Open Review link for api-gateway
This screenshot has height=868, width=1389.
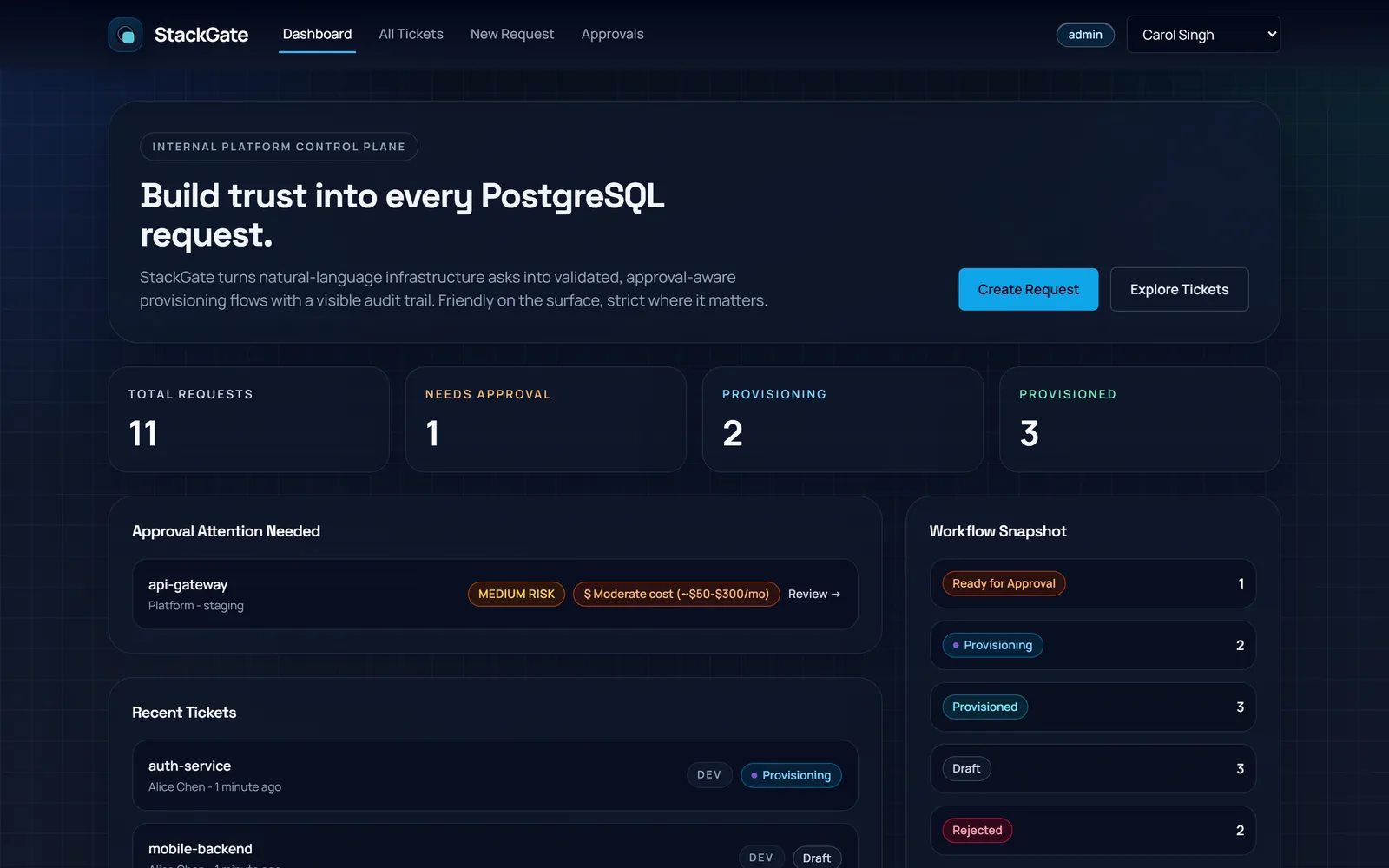click(x=814, y=594)
